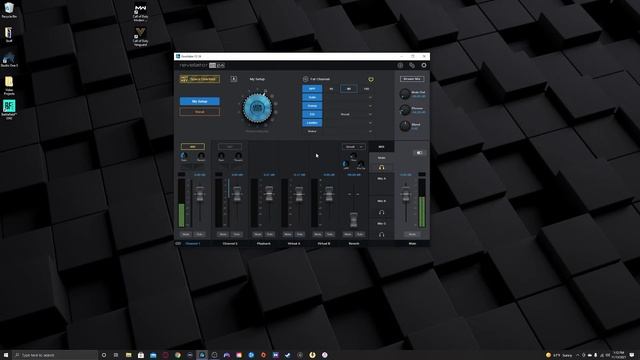Click the Cortana circle on taskbar
Screen dimensions: 640x360
point(104,355)
